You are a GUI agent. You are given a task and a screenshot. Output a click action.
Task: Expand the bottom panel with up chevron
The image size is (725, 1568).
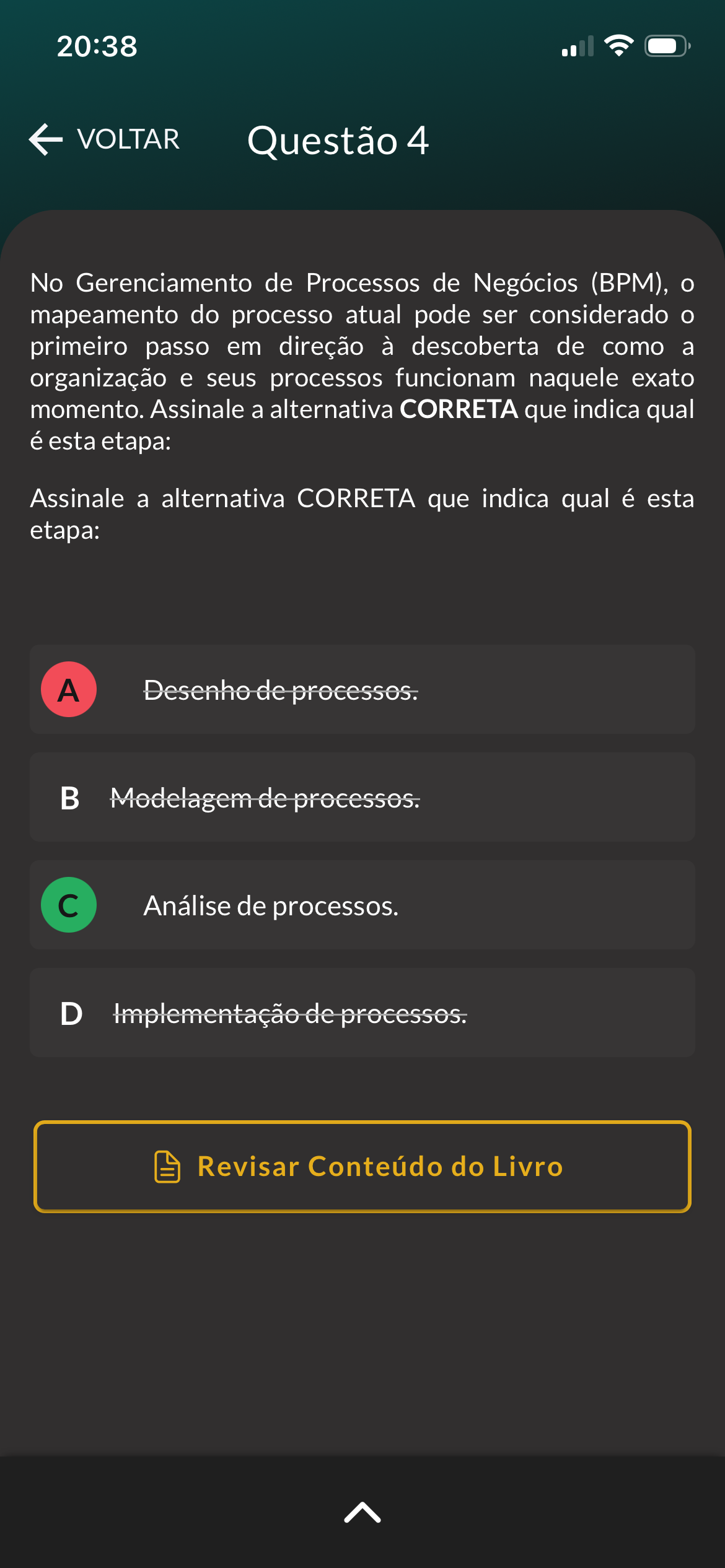(362, 1512)
